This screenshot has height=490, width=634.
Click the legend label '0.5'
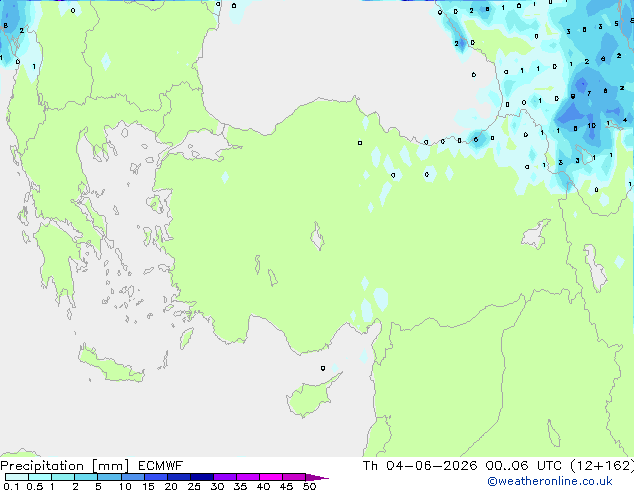[34, 486]
